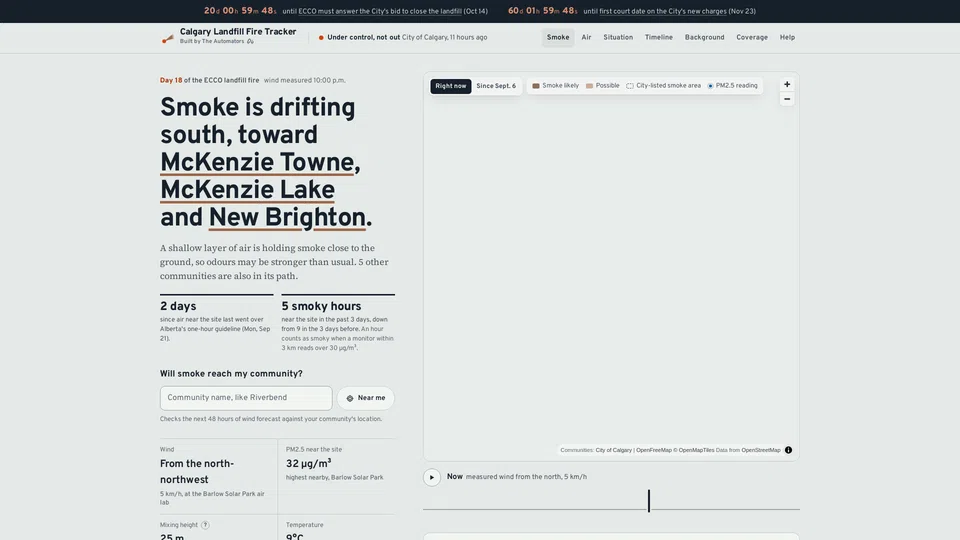Viewport: 960px width, 540px height.
Task: Open the Smoke nav tab
Action: coord(558,37)
